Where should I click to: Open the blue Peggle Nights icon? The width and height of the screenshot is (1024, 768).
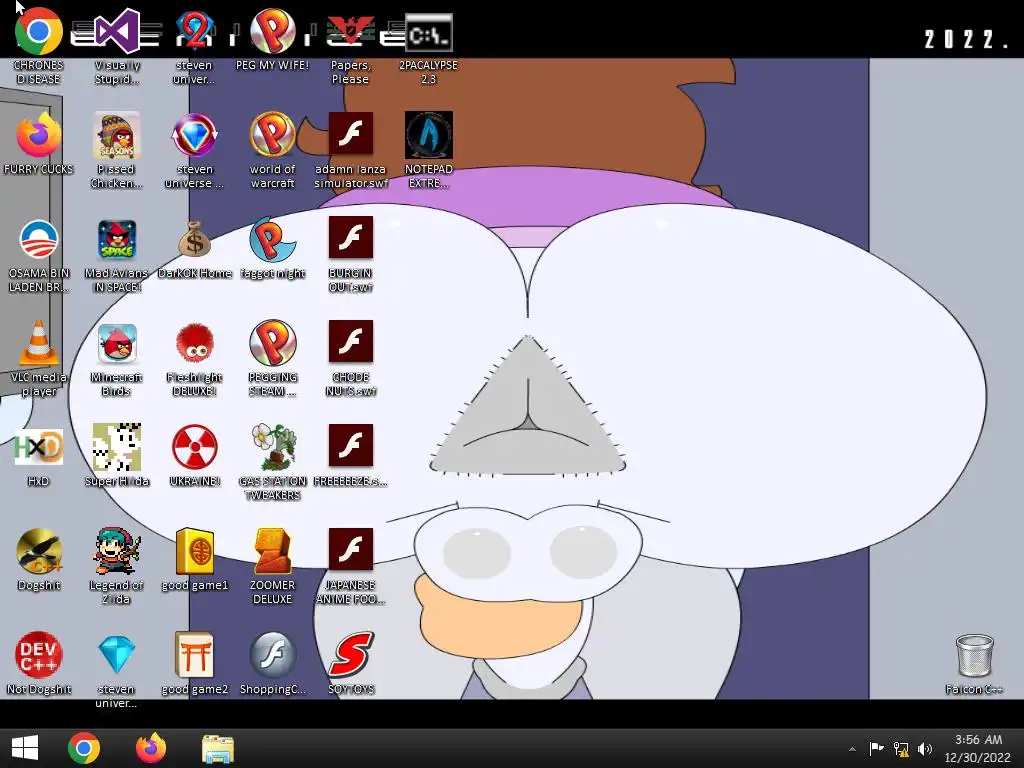(272, 239)
